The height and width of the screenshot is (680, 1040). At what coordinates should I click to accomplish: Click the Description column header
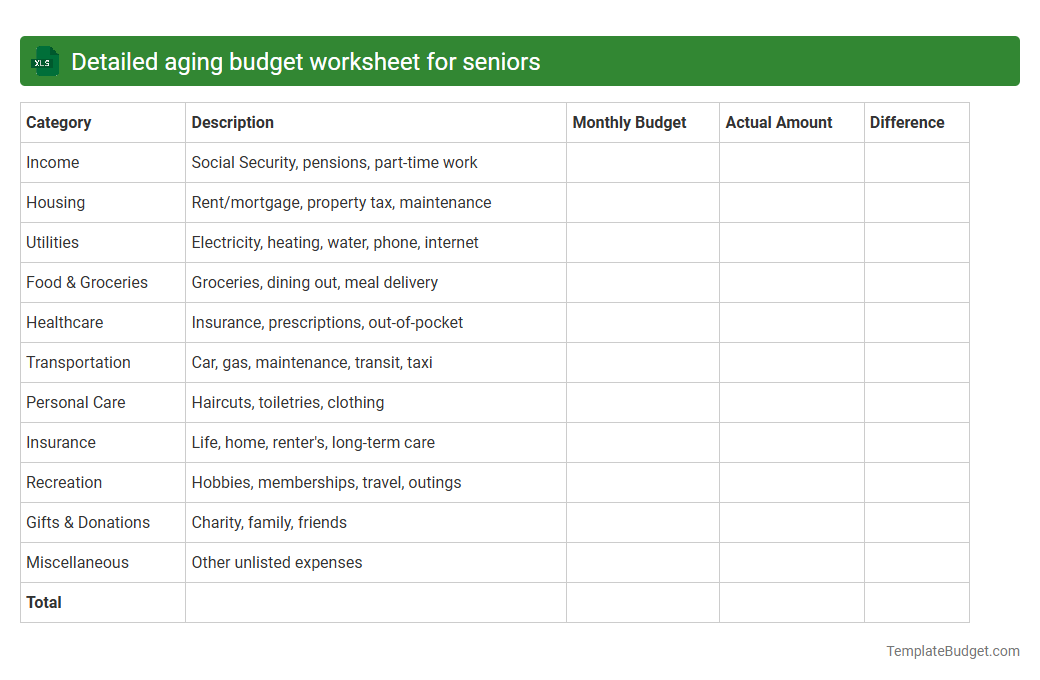click(232, 122)
